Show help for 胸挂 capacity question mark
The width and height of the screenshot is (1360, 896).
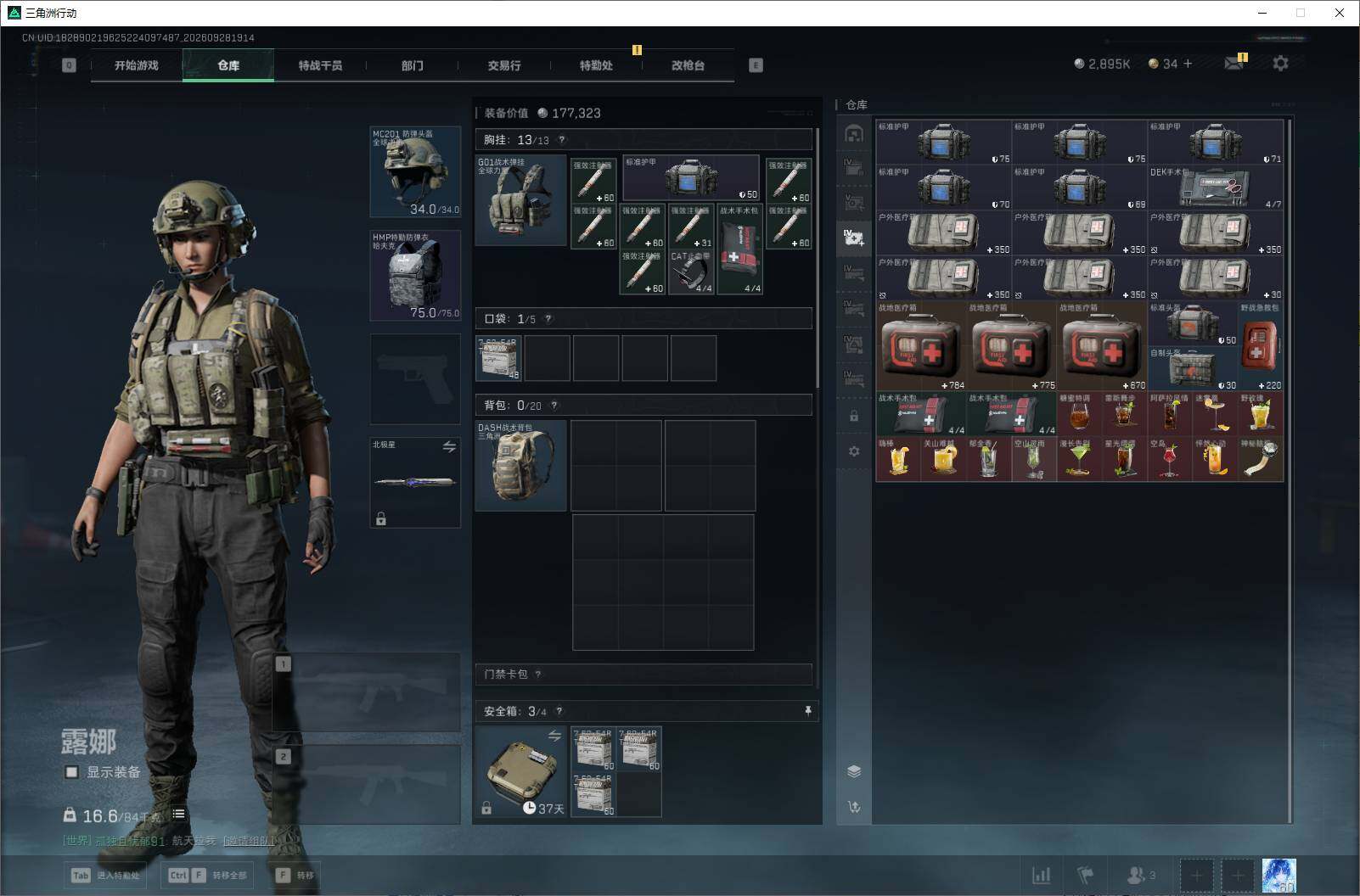click(x=561, y=140)
